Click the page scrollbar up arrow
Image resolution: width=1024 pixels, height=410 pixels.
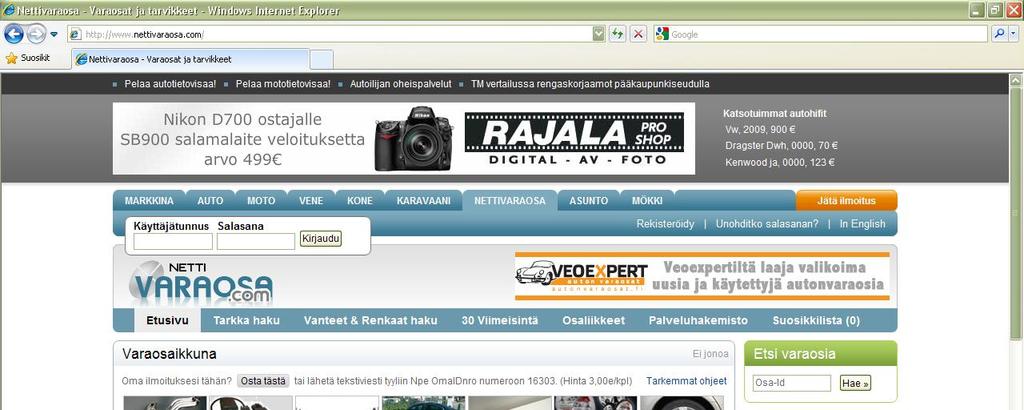click(x=1016, y=80)
